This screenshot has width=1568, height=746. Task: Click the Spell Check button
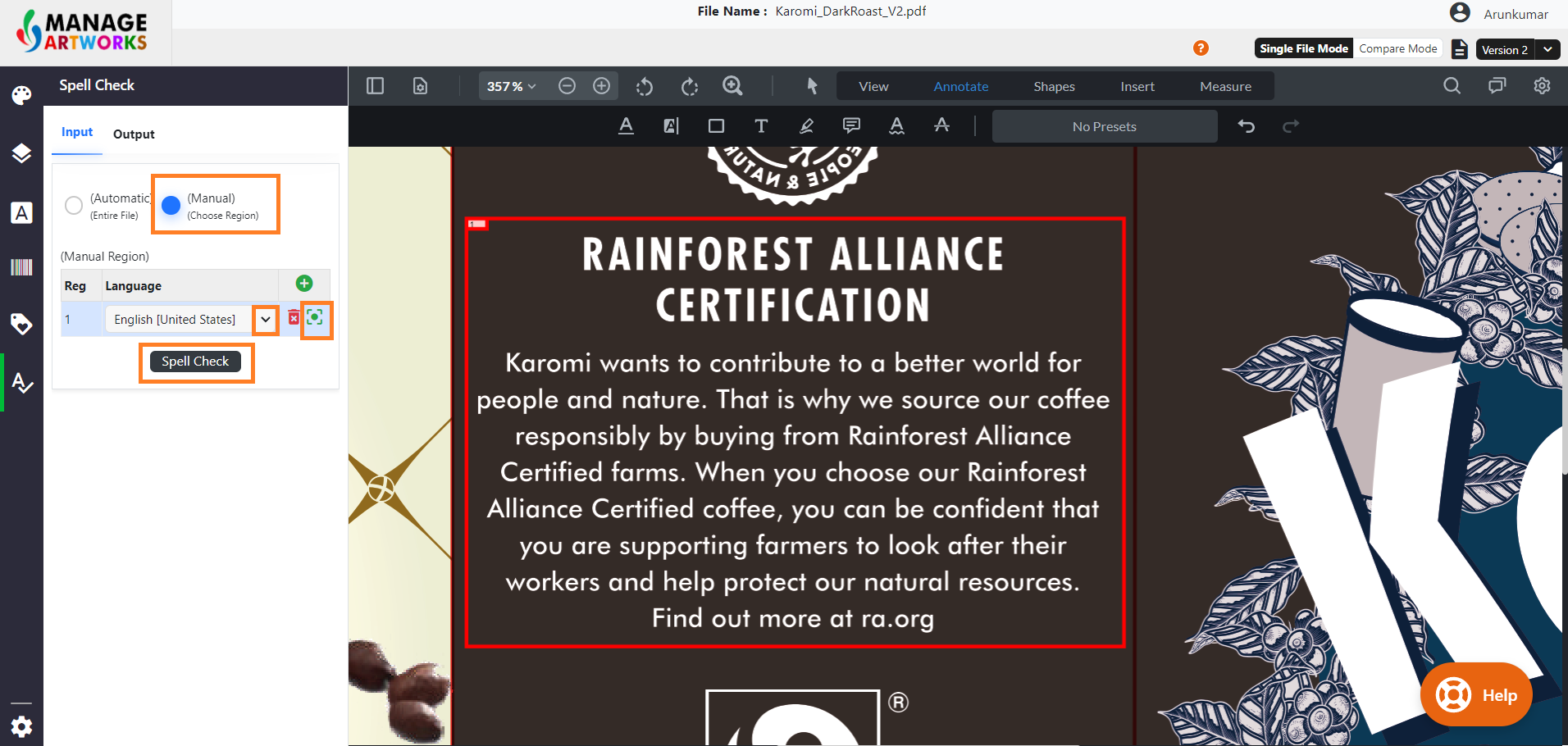click(x=195, y=362)
